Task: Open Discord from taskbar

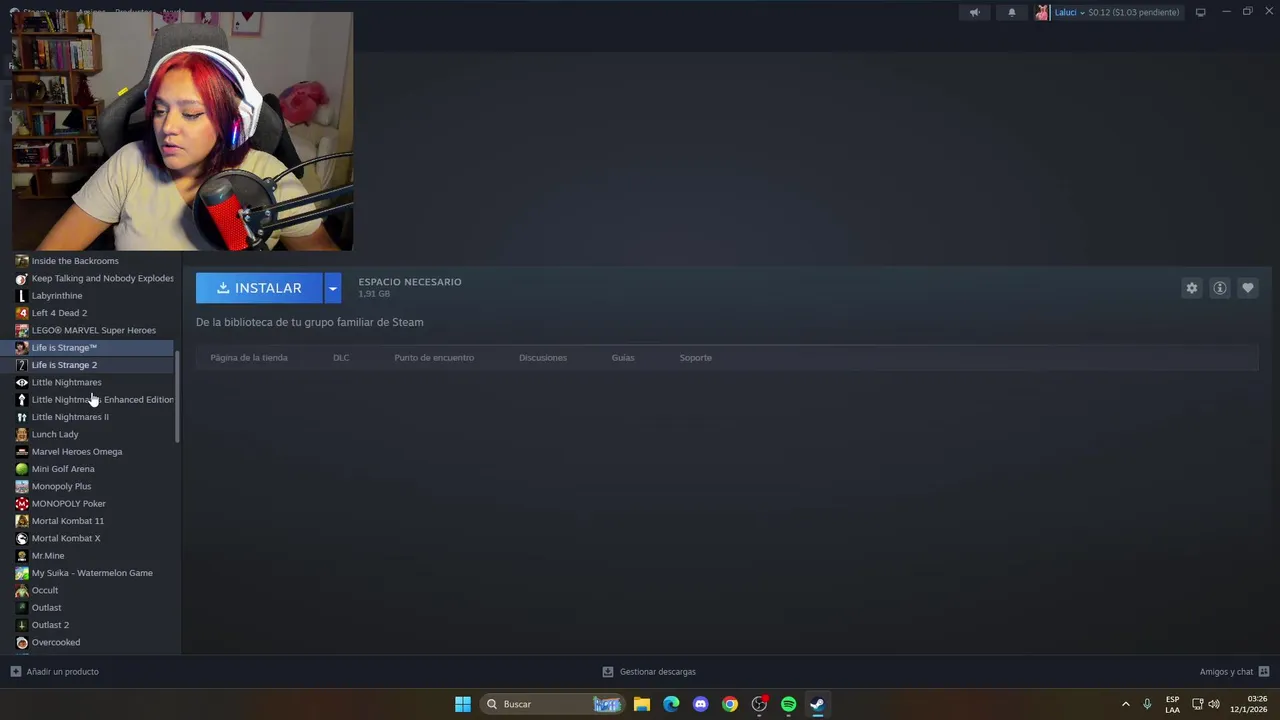Action: click(700, 704)
